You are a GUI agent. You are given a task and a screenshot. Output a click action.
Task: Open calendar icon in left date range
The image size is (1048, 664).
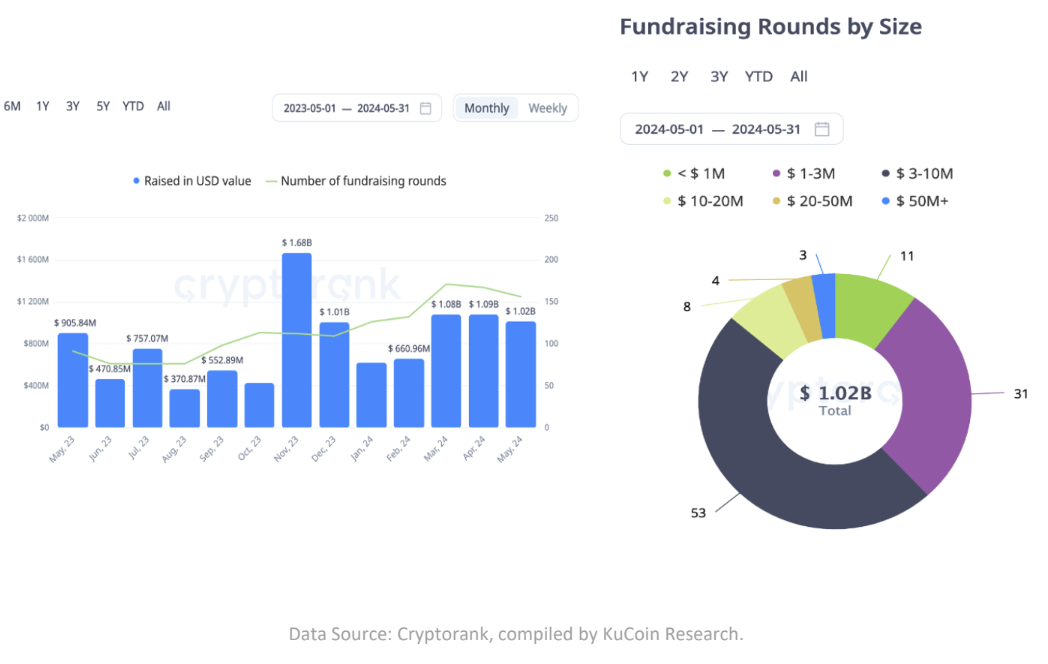pyautogui.click(x=425, y=108)
